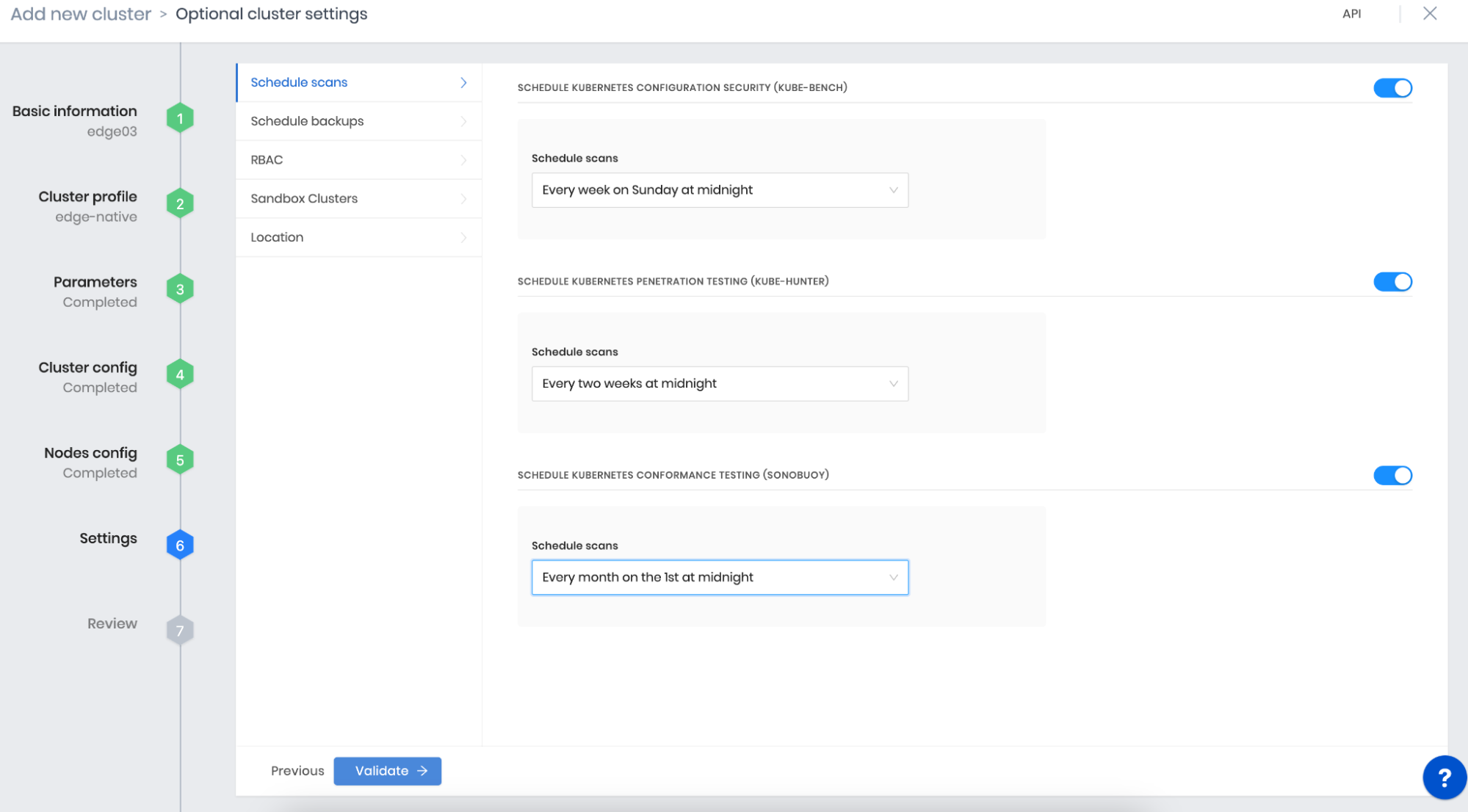Open the Sonobuoy schedule dropdown
The width and height of the screenshot is (1468, 812).
tap(719, 577)
